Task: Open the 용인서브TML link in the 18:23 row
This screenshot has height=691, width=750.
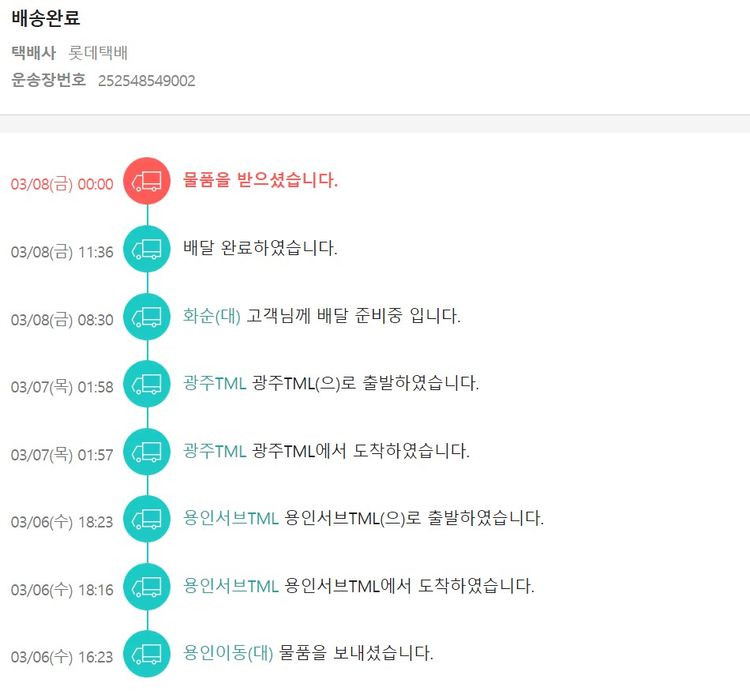Action: tap(231, 518)
